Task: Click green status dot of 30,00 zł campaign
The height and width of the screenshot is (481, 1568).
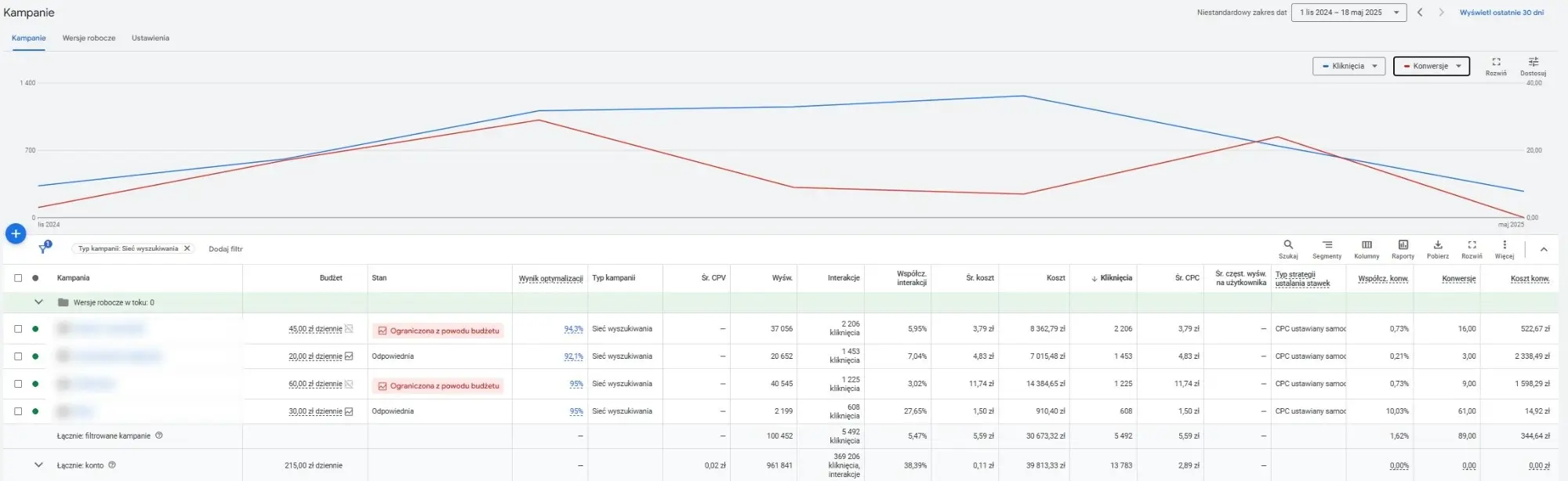Action: click(35, 411)
